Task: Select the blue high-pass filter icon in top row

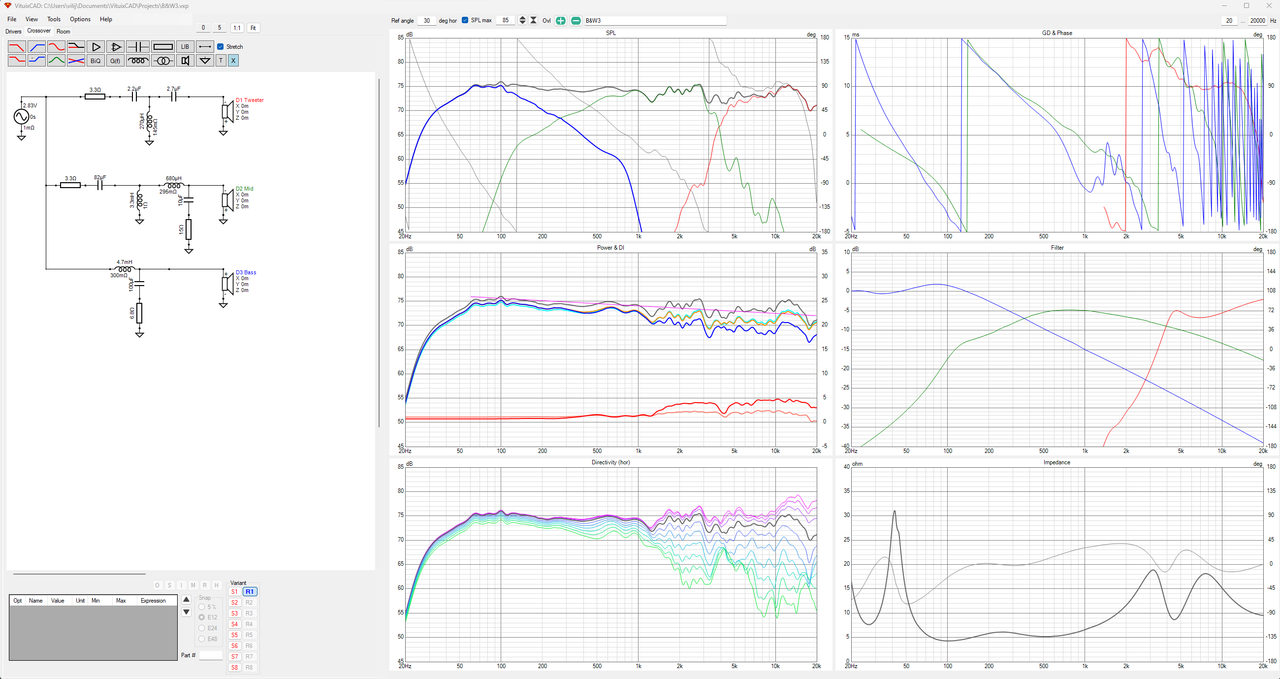Action: [37, 47]
